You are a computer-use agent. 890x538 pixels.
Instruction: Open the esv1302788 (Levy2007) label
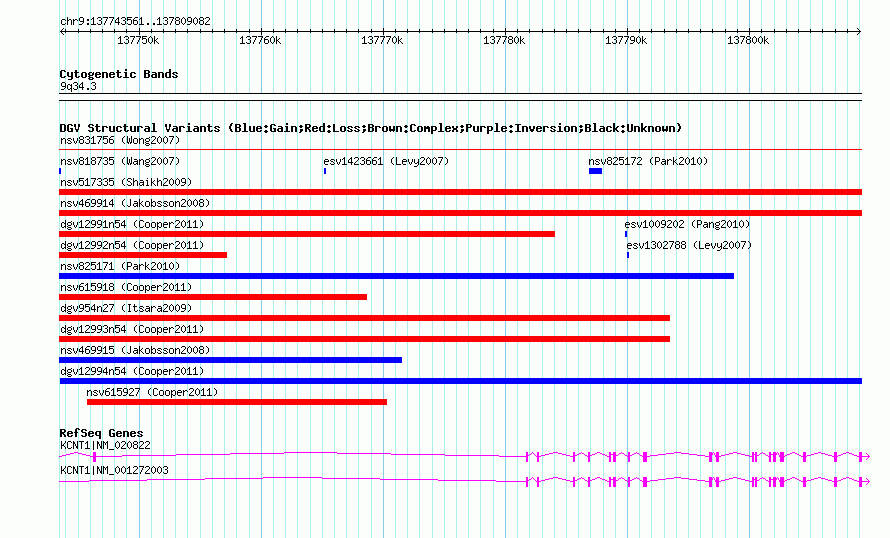pos(689,245)
